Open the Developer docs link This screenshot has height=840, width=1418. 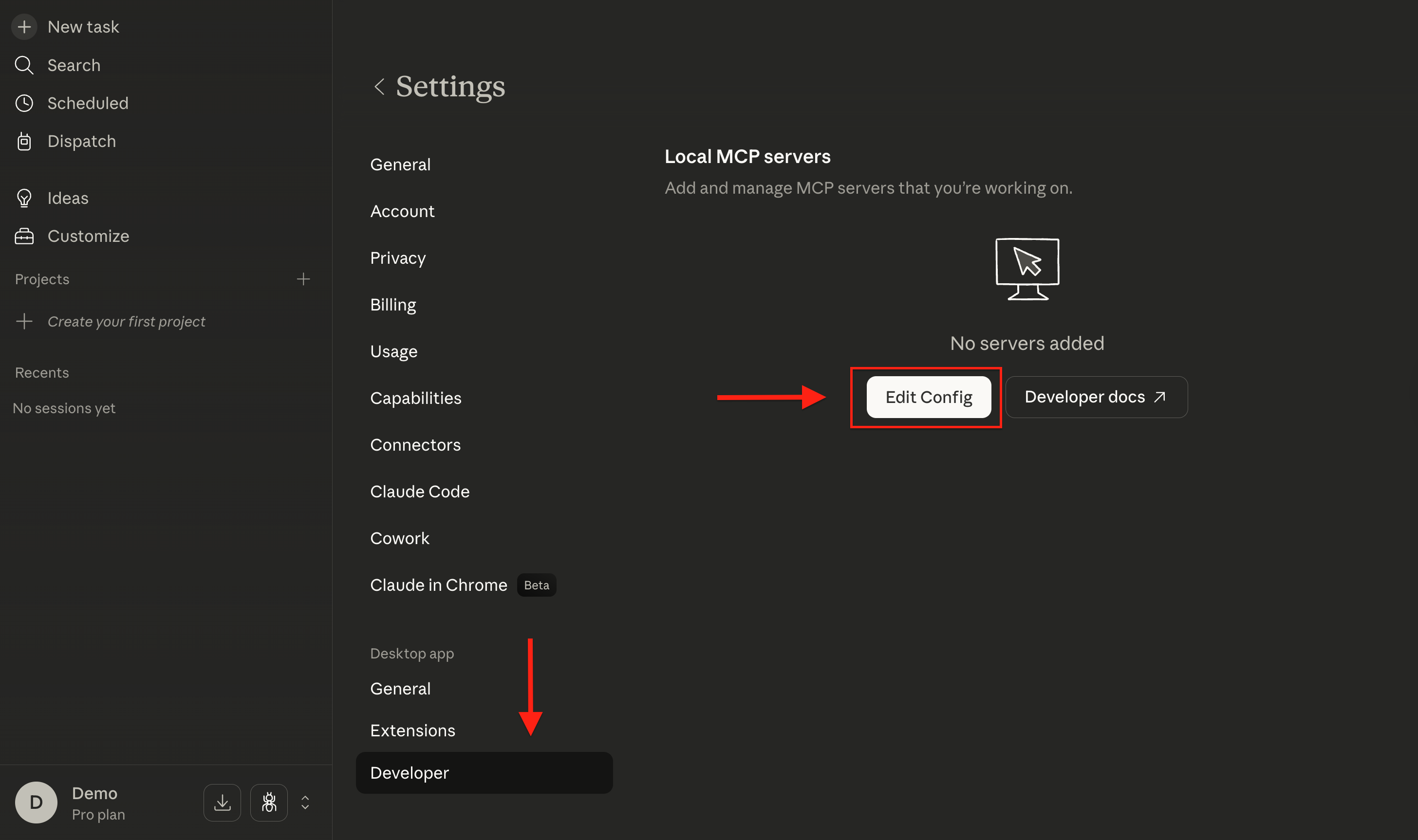[1095, 397]
